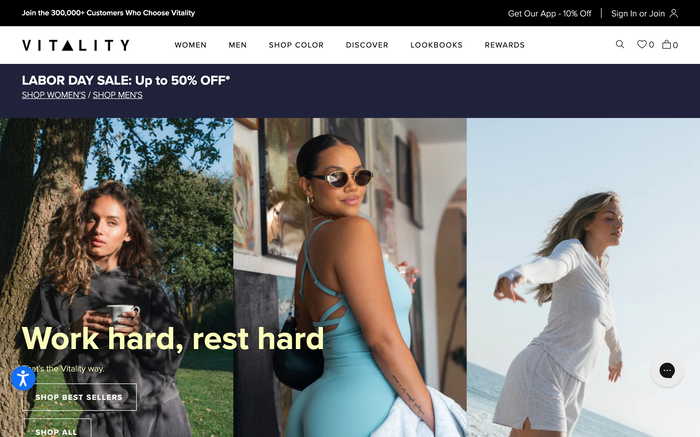
Task: Open the Men menu
Action: click(238, 45)
